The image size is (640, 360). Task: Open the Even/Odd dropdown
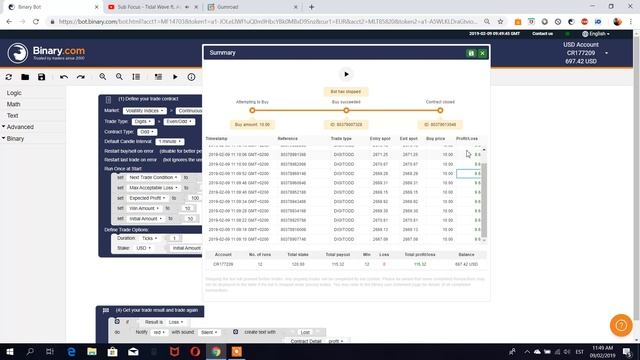[179, 121]
